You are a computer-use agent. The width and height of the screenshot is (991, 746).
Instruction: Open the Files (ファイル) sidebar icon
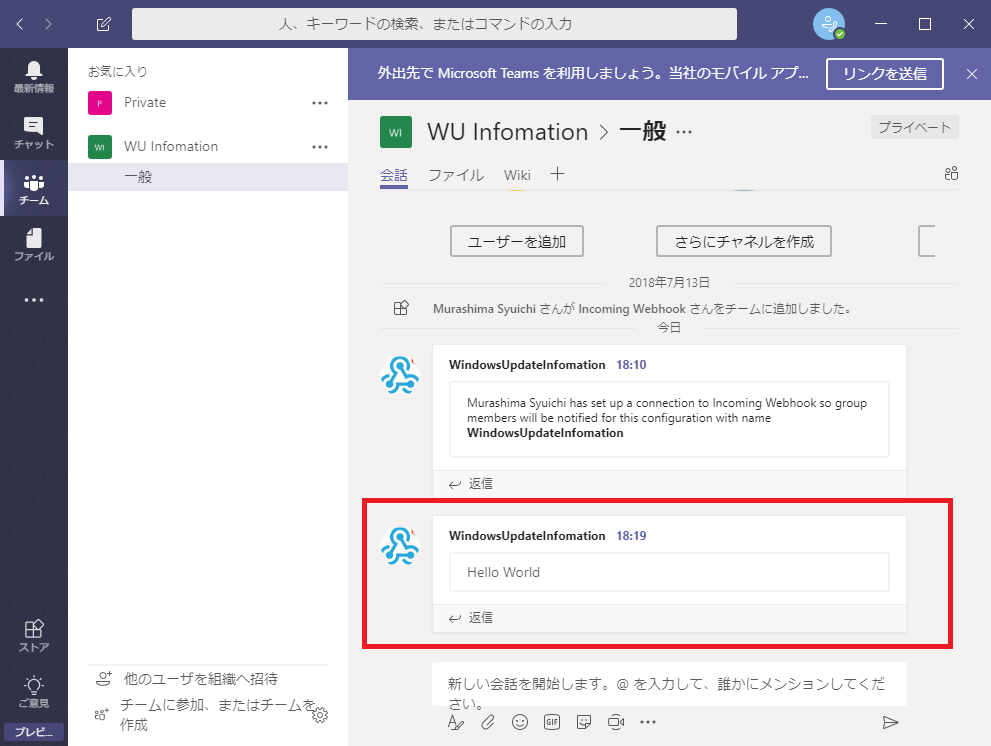tap(34, 244)
